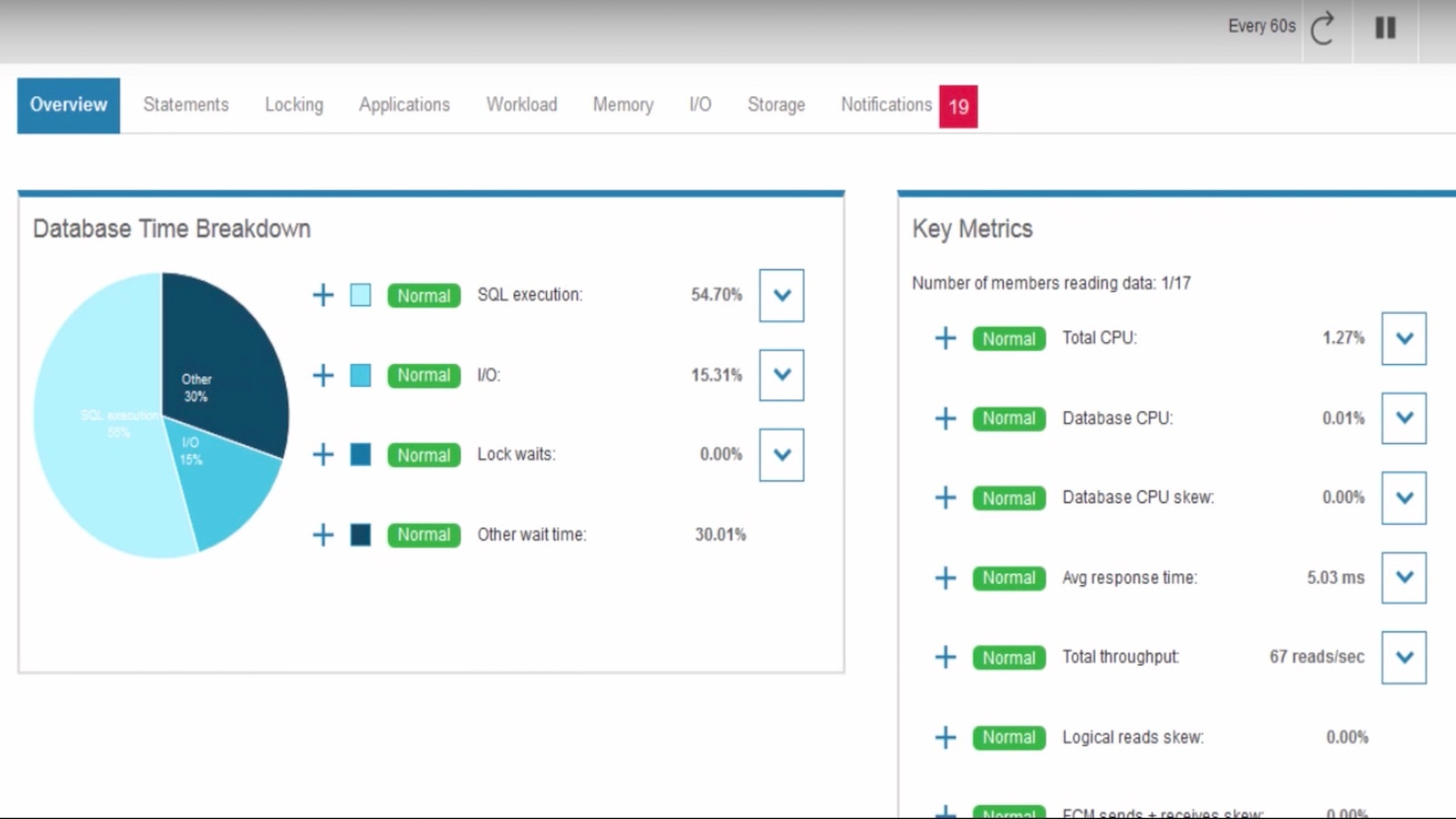
Task: Click the Normal badge beside Database CPU
Action: (1008, 418)
